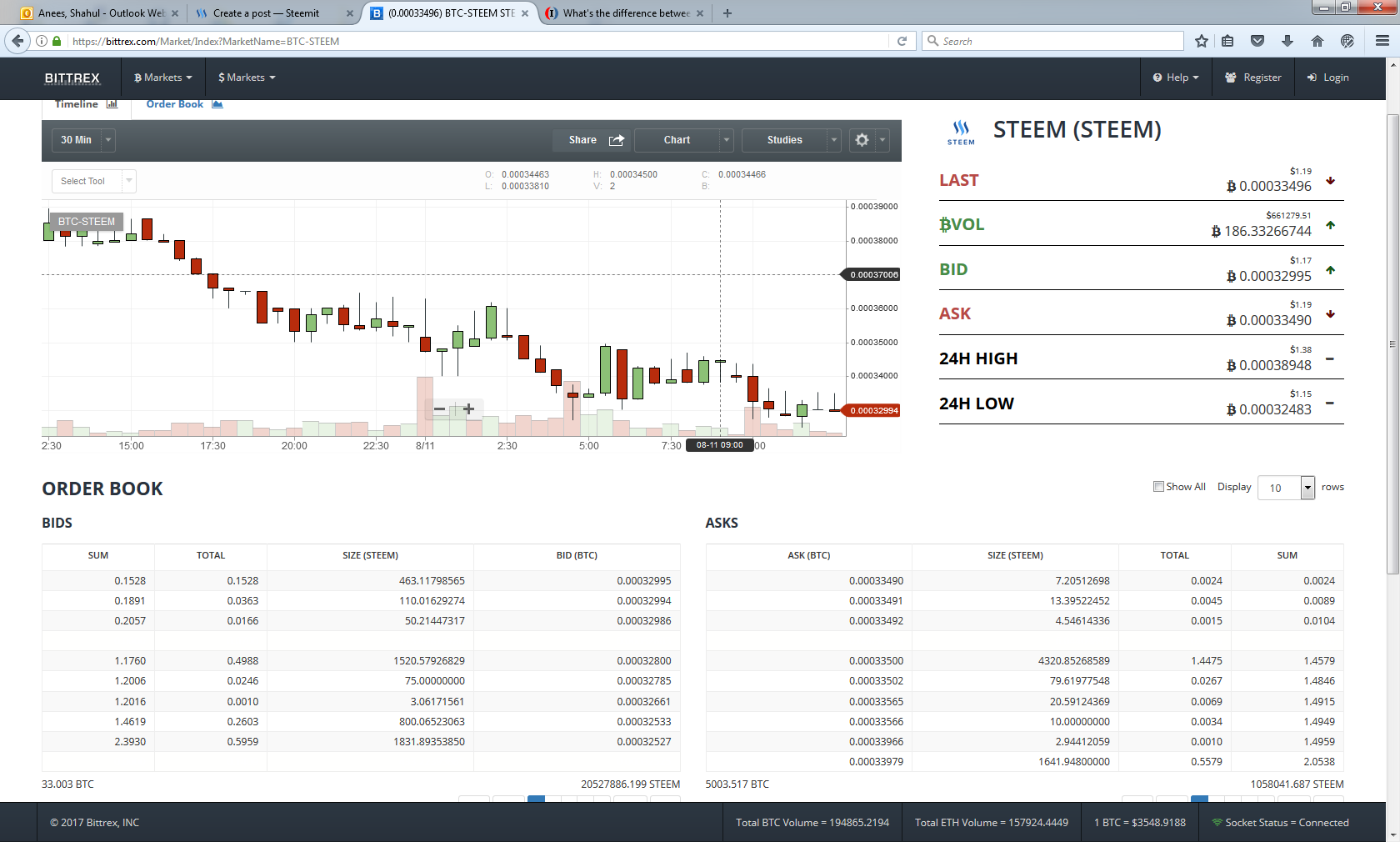This screenshot has height=842, width=1400.
Task: Close the What's the difference tab
Action: (x=700, y=13)
